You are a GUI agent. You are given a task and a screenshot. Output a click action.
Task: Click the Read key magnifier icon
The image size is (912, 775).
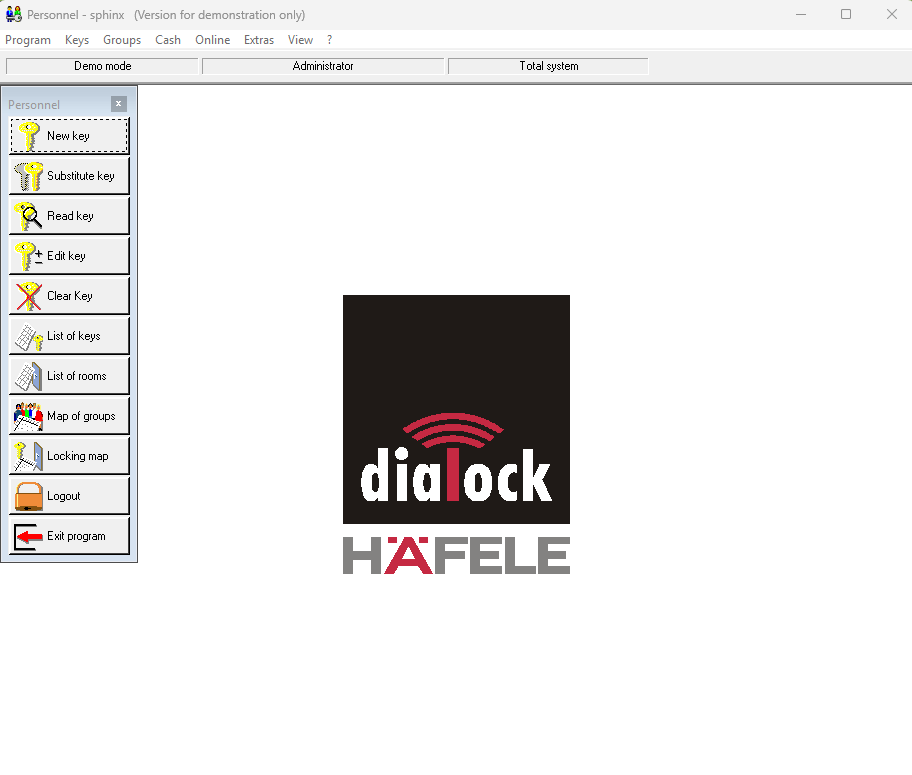tap(29, 216)
